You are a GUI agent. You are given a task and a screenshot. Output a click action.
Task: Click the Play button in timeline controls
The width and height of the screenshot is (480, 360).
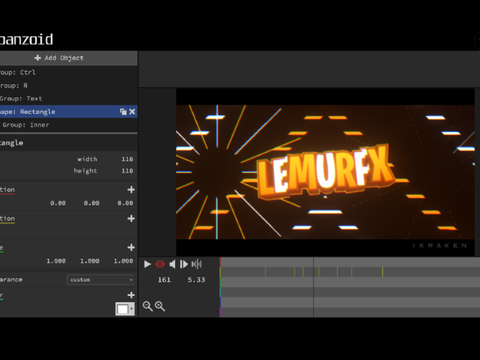click(x=147, y=264)
